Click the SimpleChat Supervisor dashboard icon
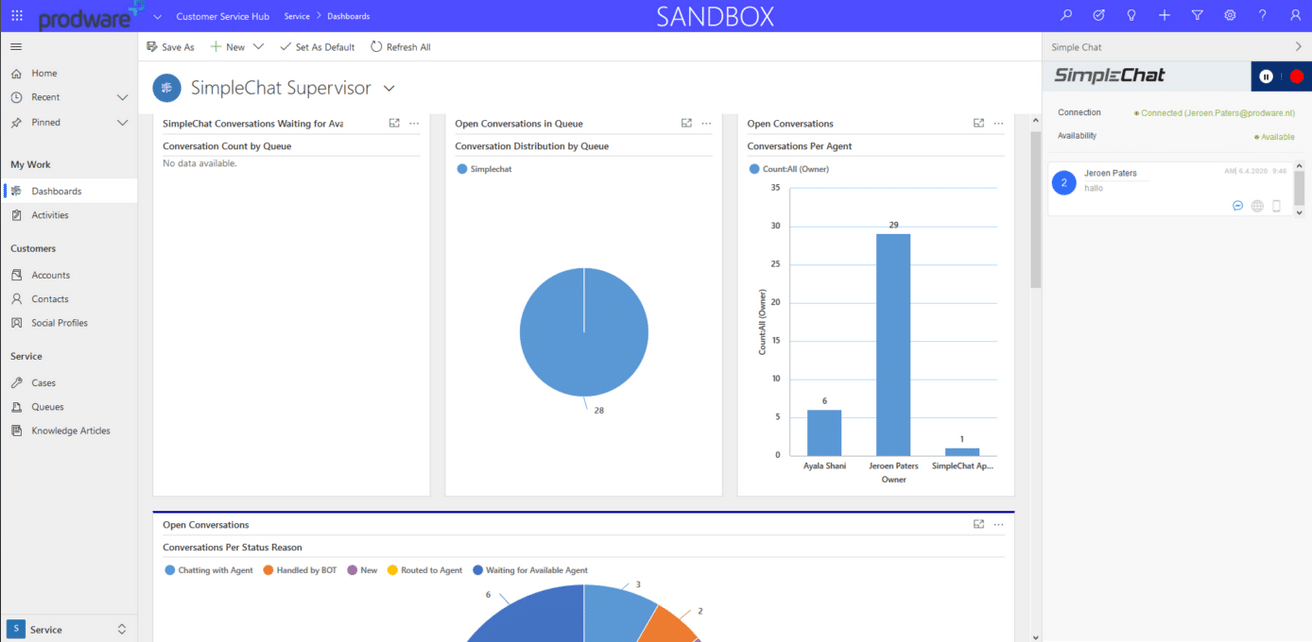 pos(167,88)
